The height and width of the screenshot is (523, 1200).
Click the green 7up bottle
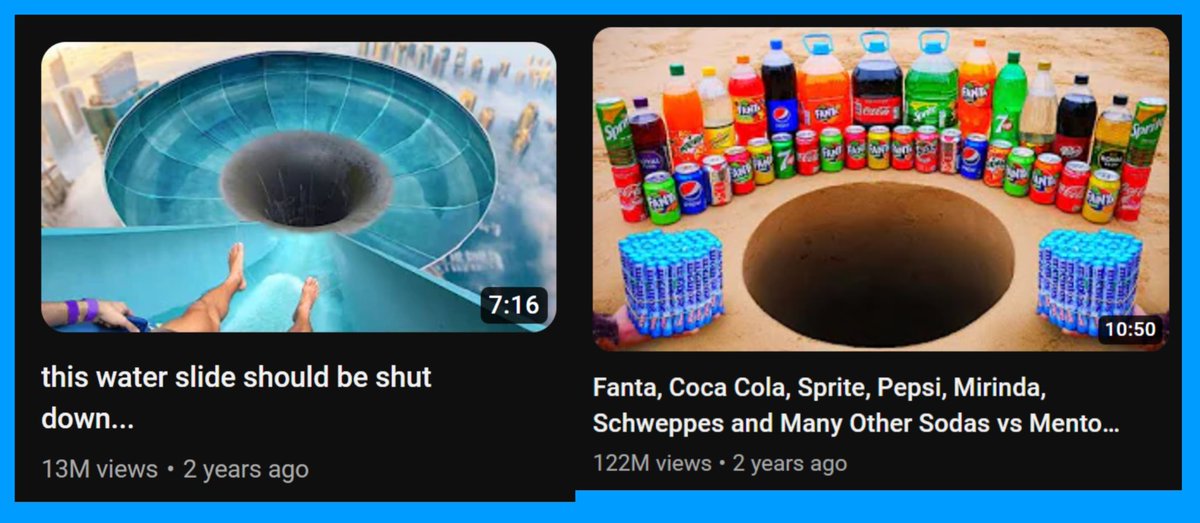click(1009, 99)
